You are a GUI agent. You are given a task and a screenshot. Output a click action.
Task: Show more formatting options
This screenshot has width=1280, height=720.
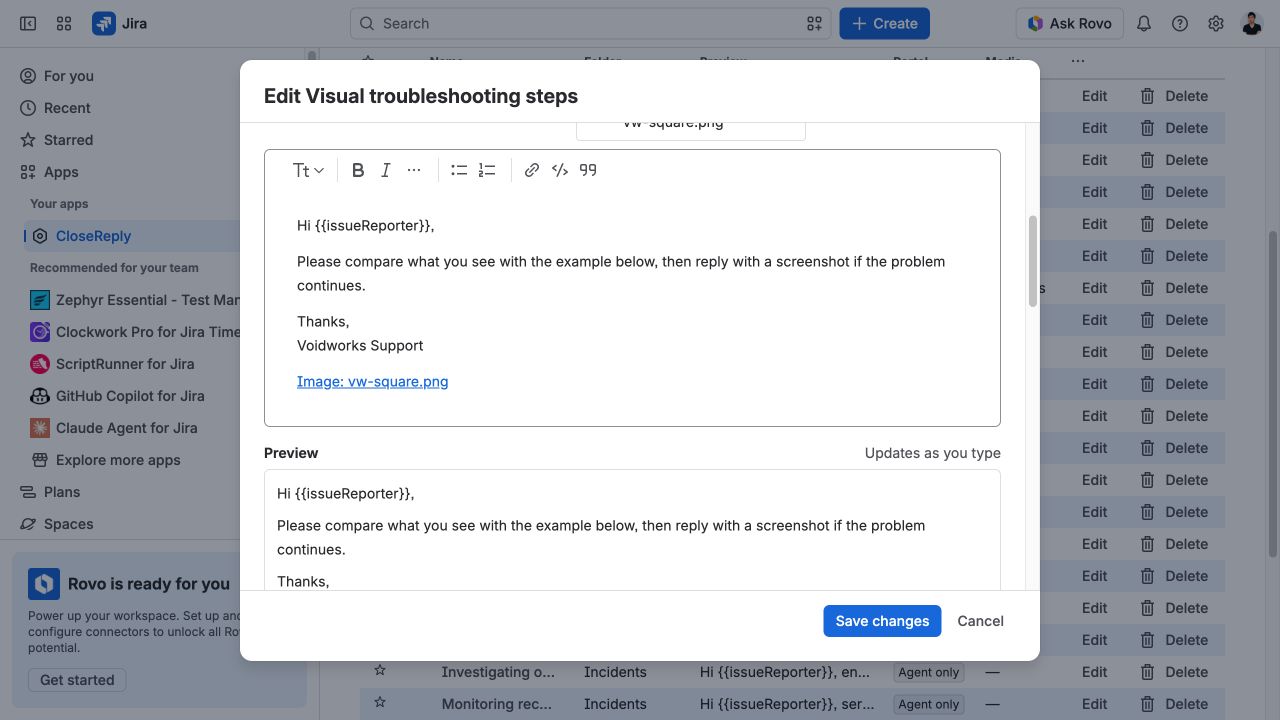pyautogui.click(x=414, y=170)
